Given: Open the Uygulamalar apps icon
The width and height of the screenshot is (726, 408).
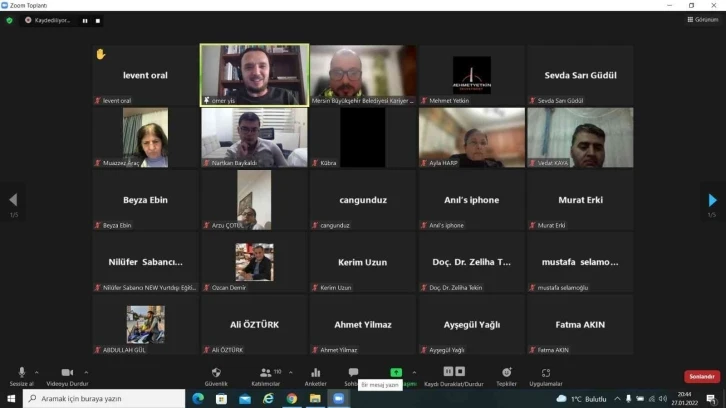Looking at the screenshot, I should 546,373.
